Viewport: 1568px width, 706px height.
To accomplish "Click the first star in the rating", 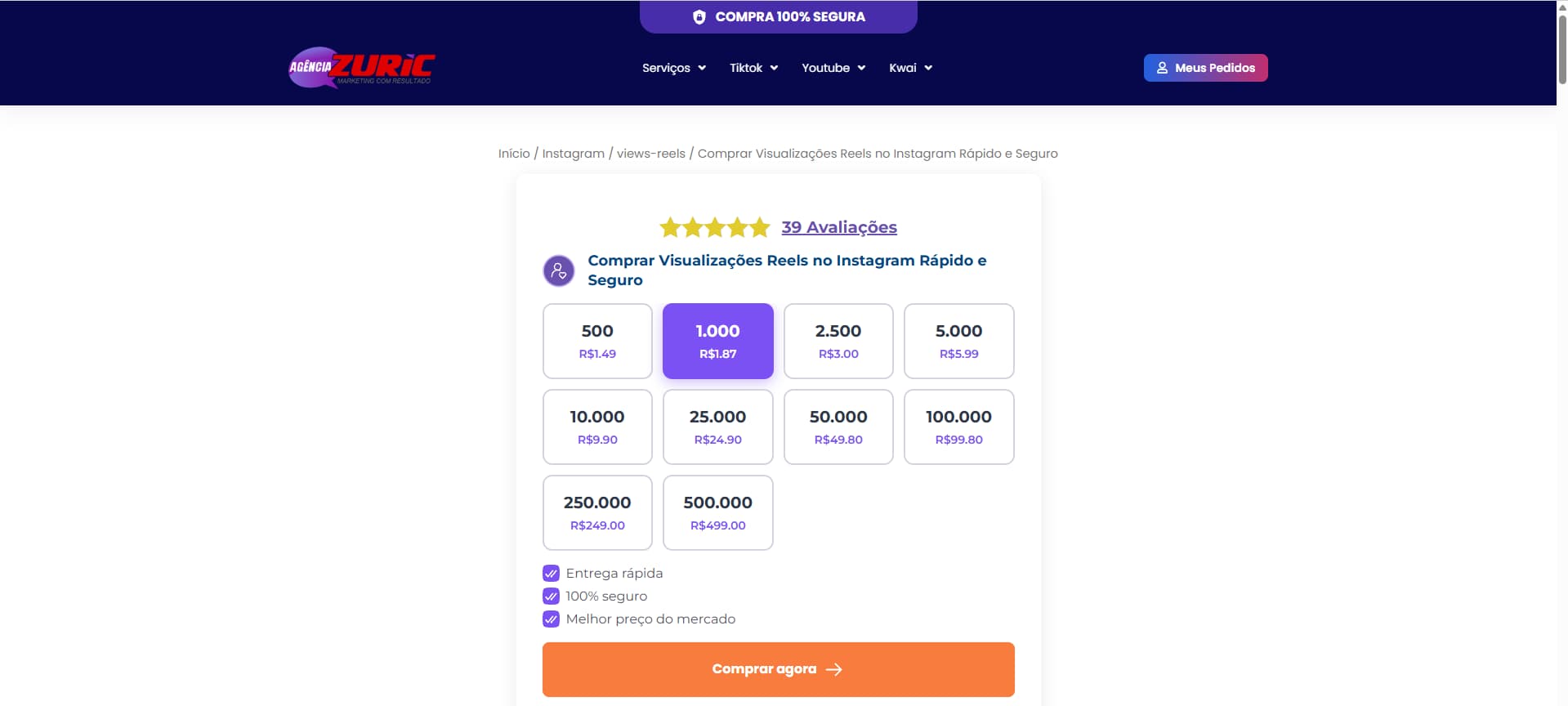I will click(670, 227).
